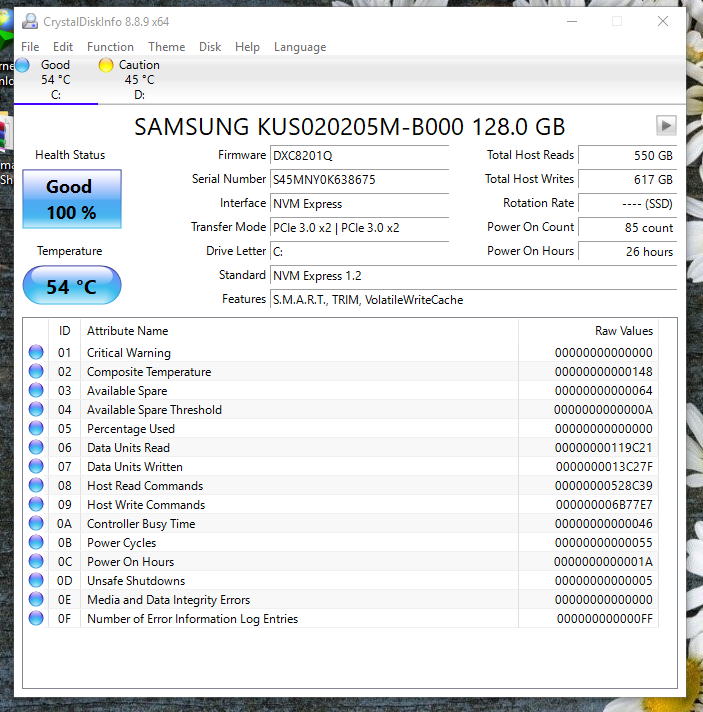703x712 pixels.
Task: Select the Composite Temperature attribute name
Action: pyautogui.click(x=149, y=372)
